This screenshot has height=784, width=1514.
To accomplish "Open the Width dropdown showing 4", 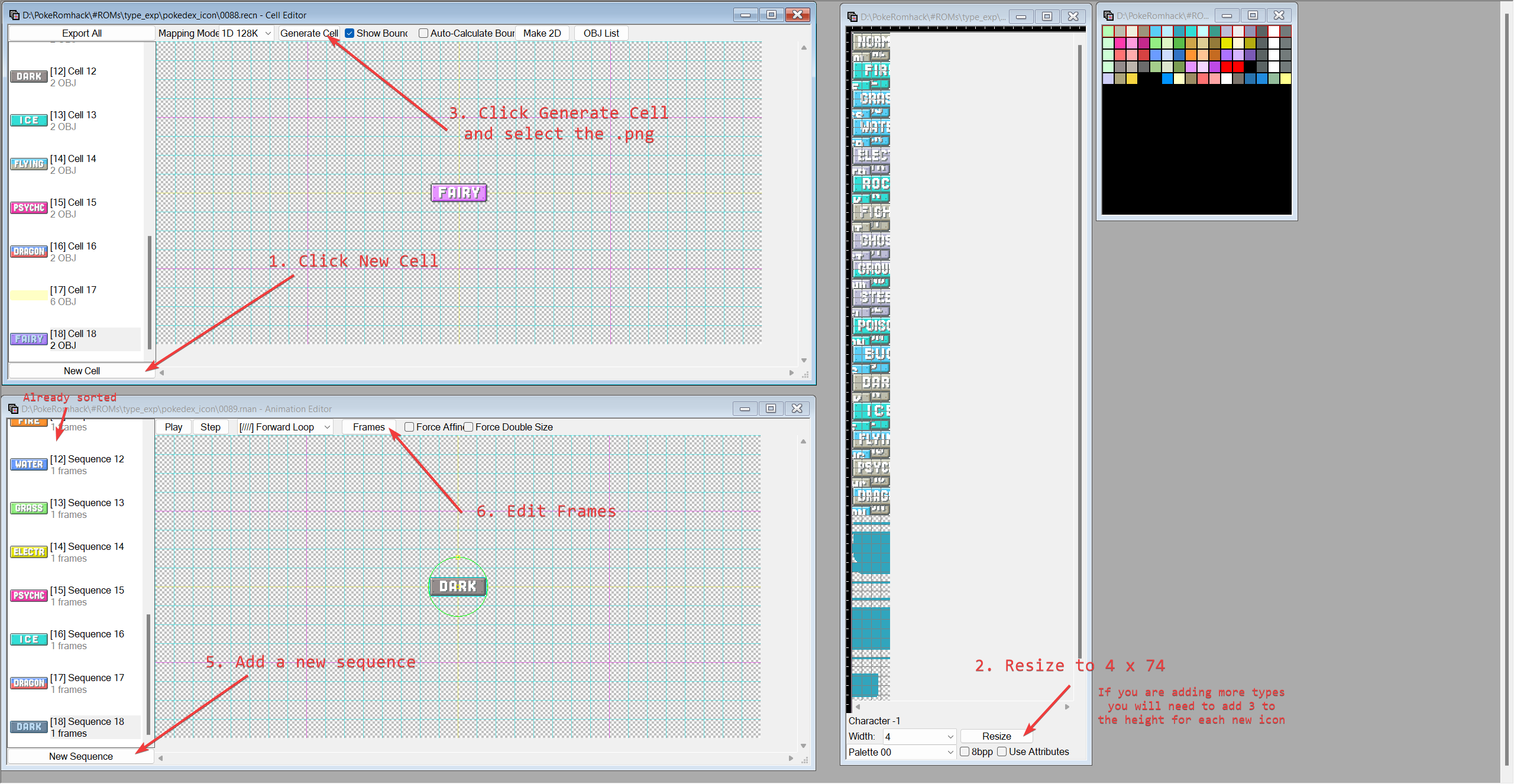I will (919, 737).
